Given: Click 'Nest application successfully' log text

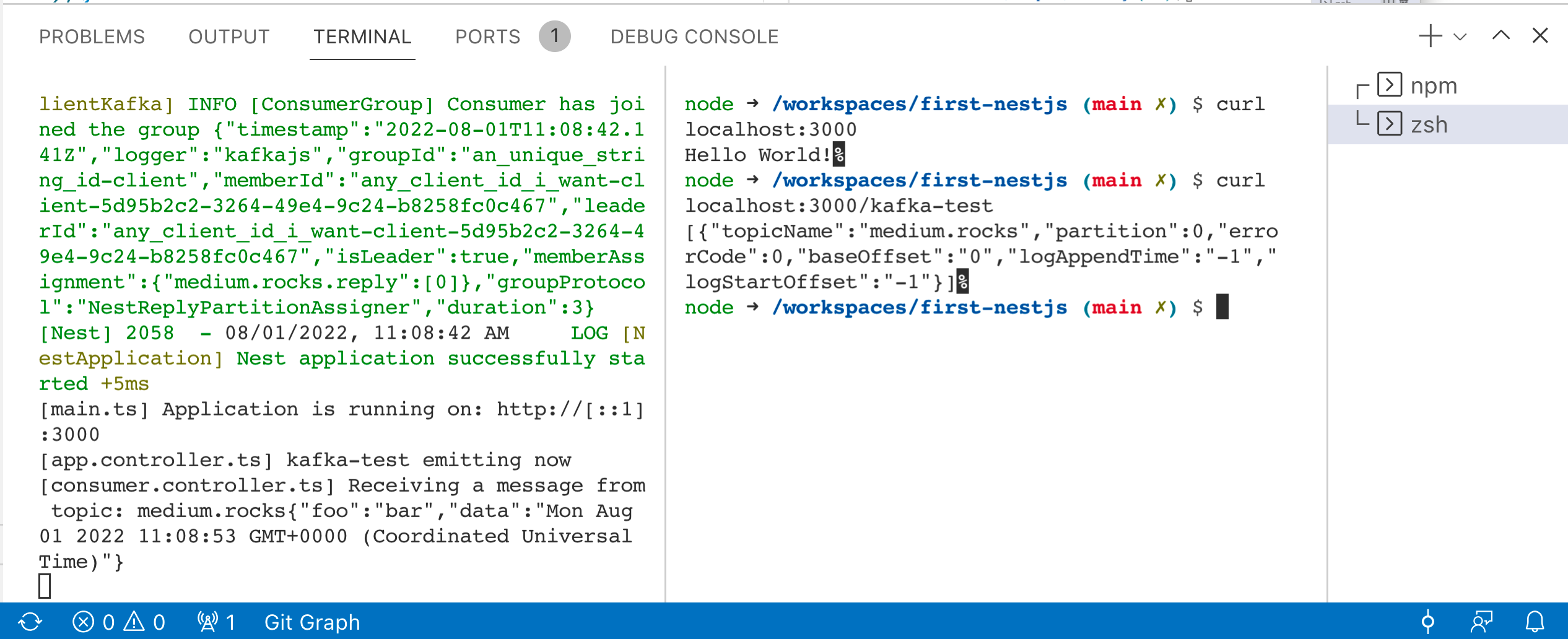Looking at the screenshot, I should [x=416, y=359].
